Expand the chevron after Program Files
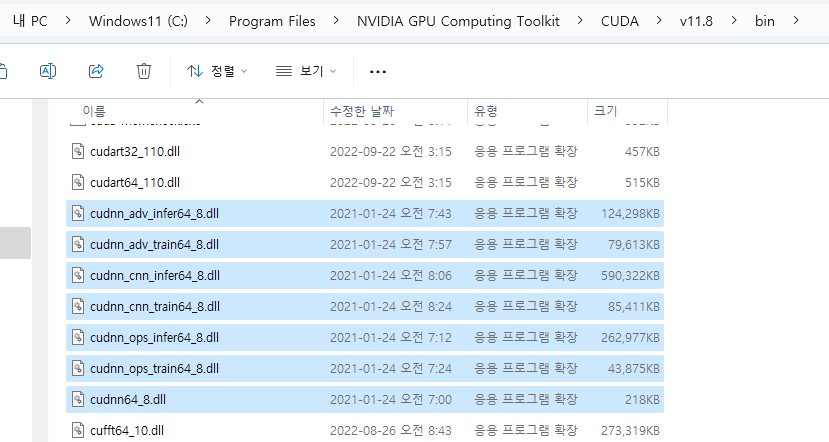This screenshot has width=829, height=442. pos(336,21)
